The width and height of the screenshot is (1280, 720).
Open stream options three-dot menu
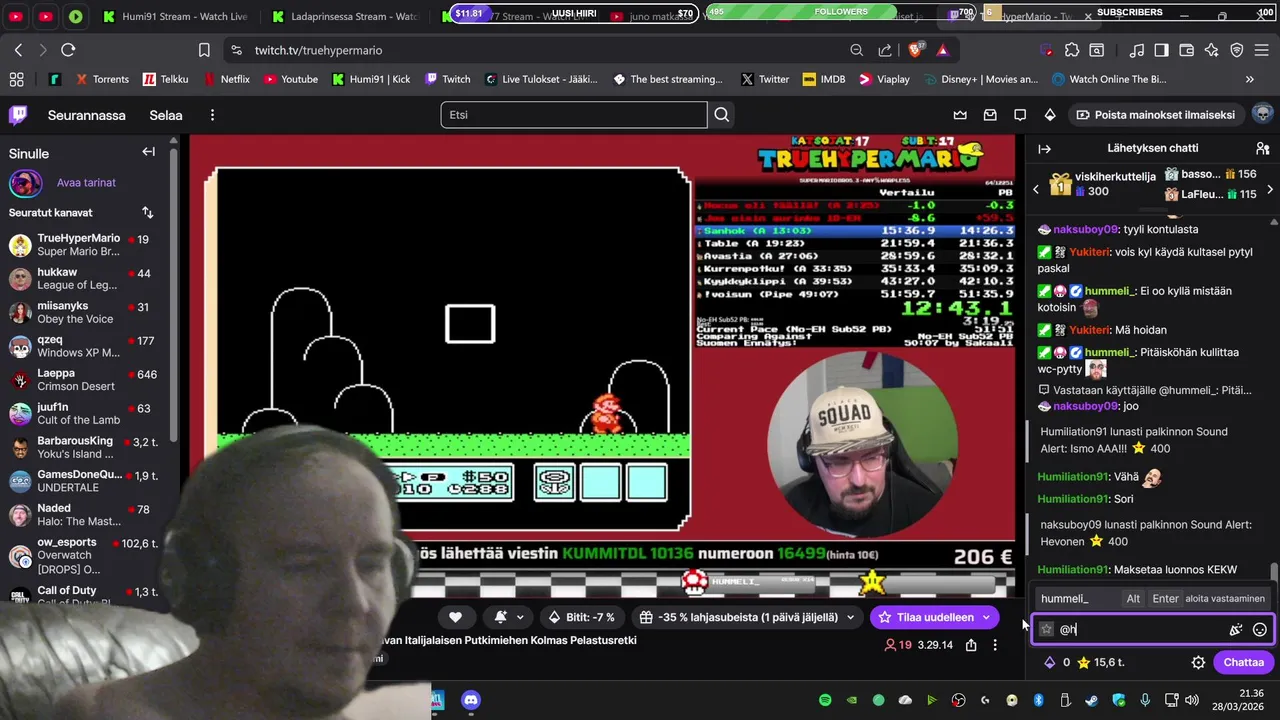[x=994, y=645]
